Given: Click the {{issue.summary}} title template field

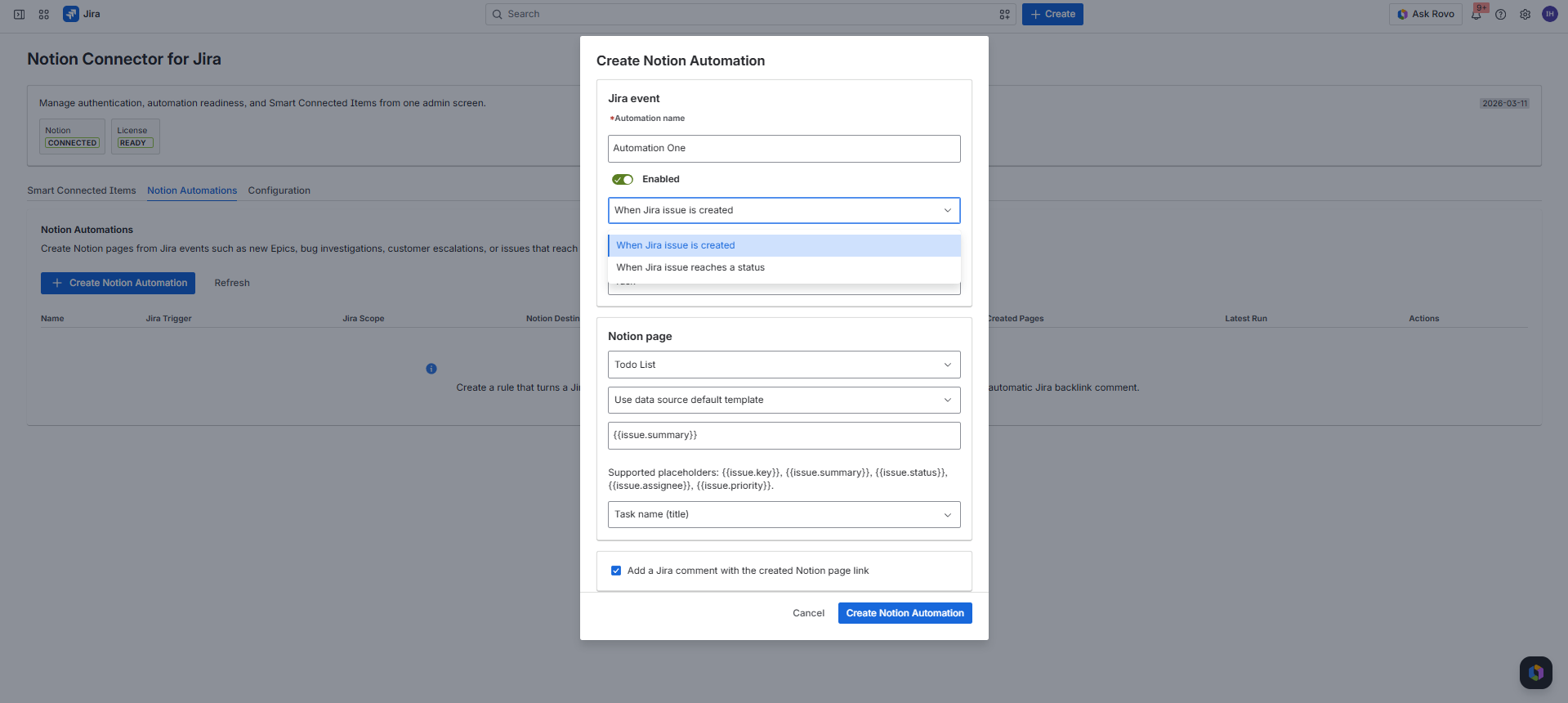Looking at the screenshot, I should [x=784, y=435].
